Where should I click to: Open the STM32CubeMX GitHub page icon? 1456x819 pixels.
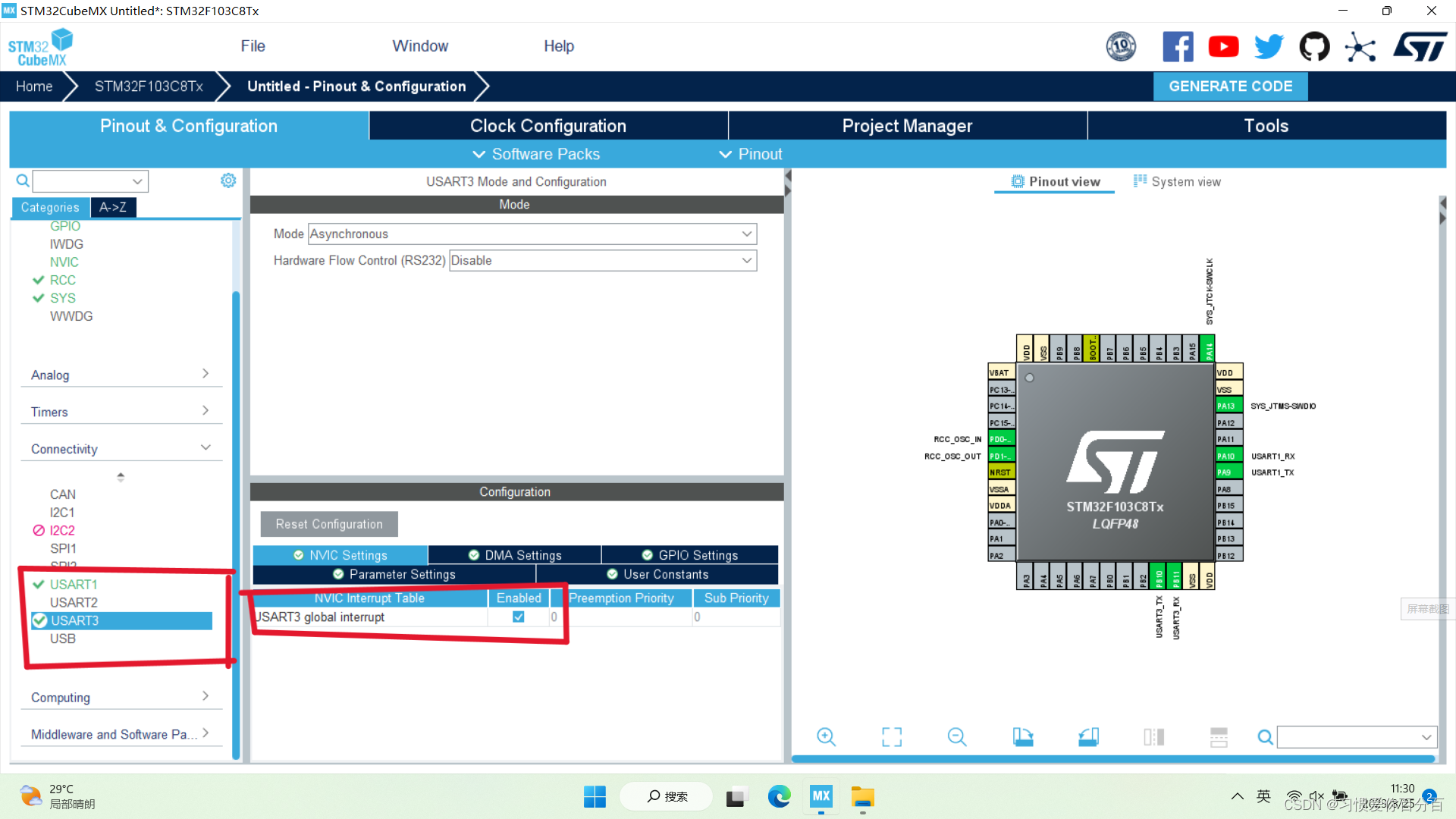1314,46
